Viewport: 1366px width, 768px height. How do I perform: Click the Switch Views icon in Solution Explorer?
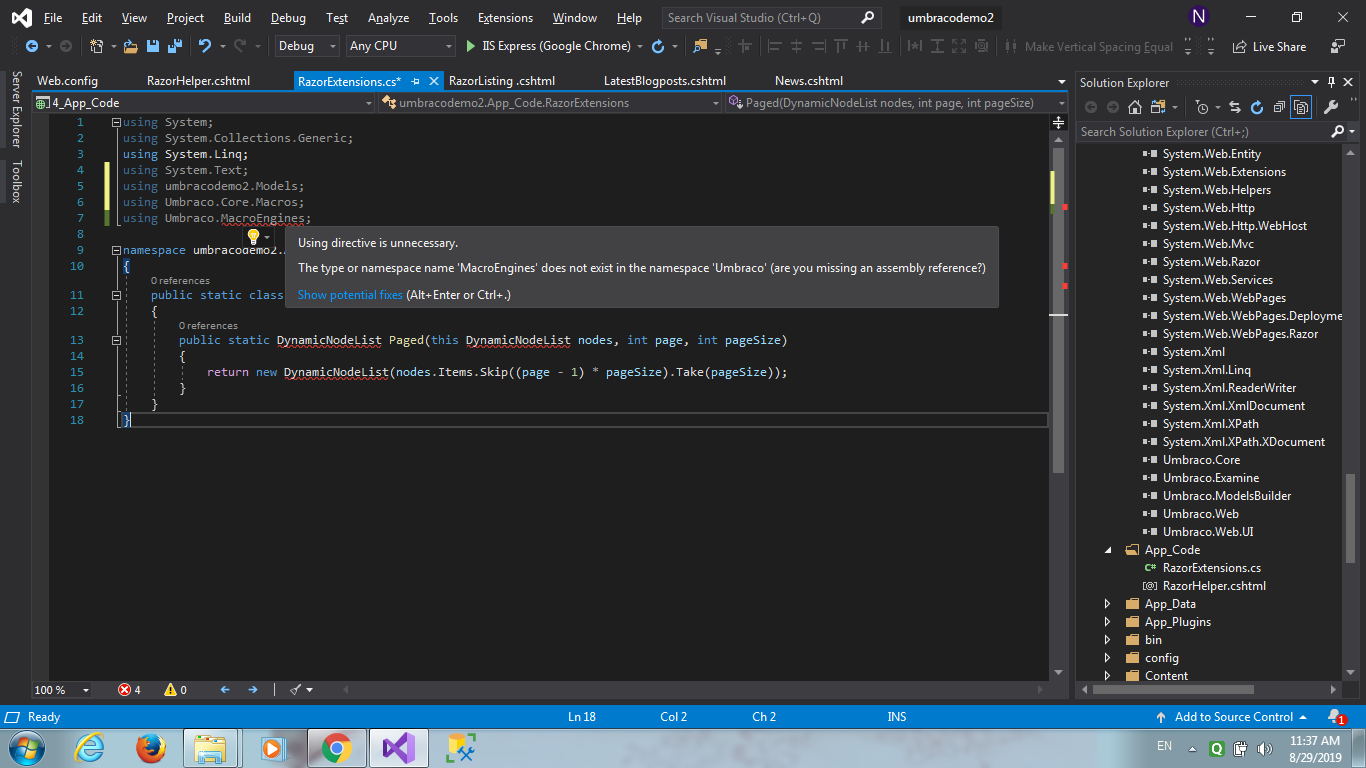(1158, 107)
